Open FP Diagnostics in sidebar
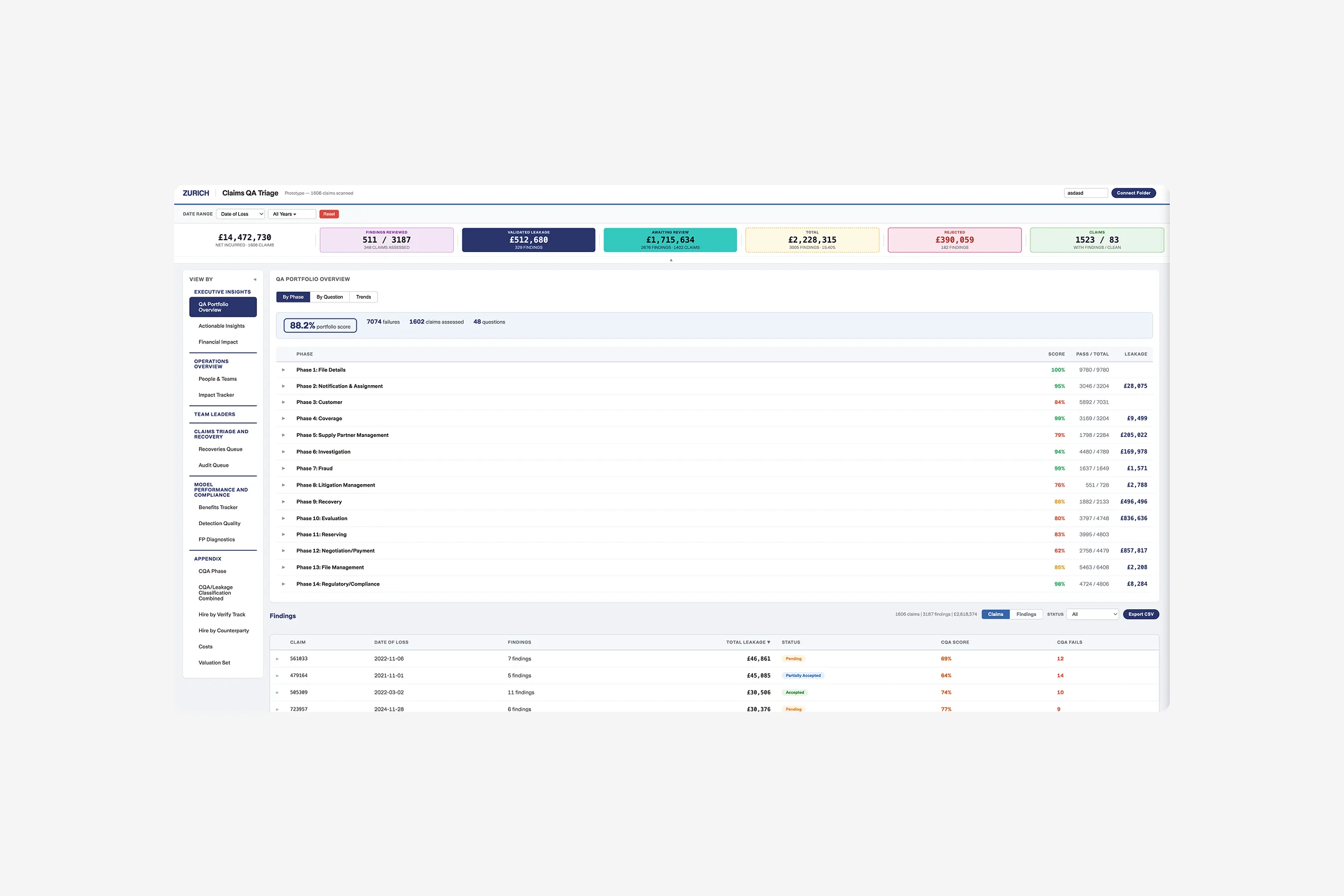Image resolution: width=1344 pixels, height=896 pixels. 217,539
